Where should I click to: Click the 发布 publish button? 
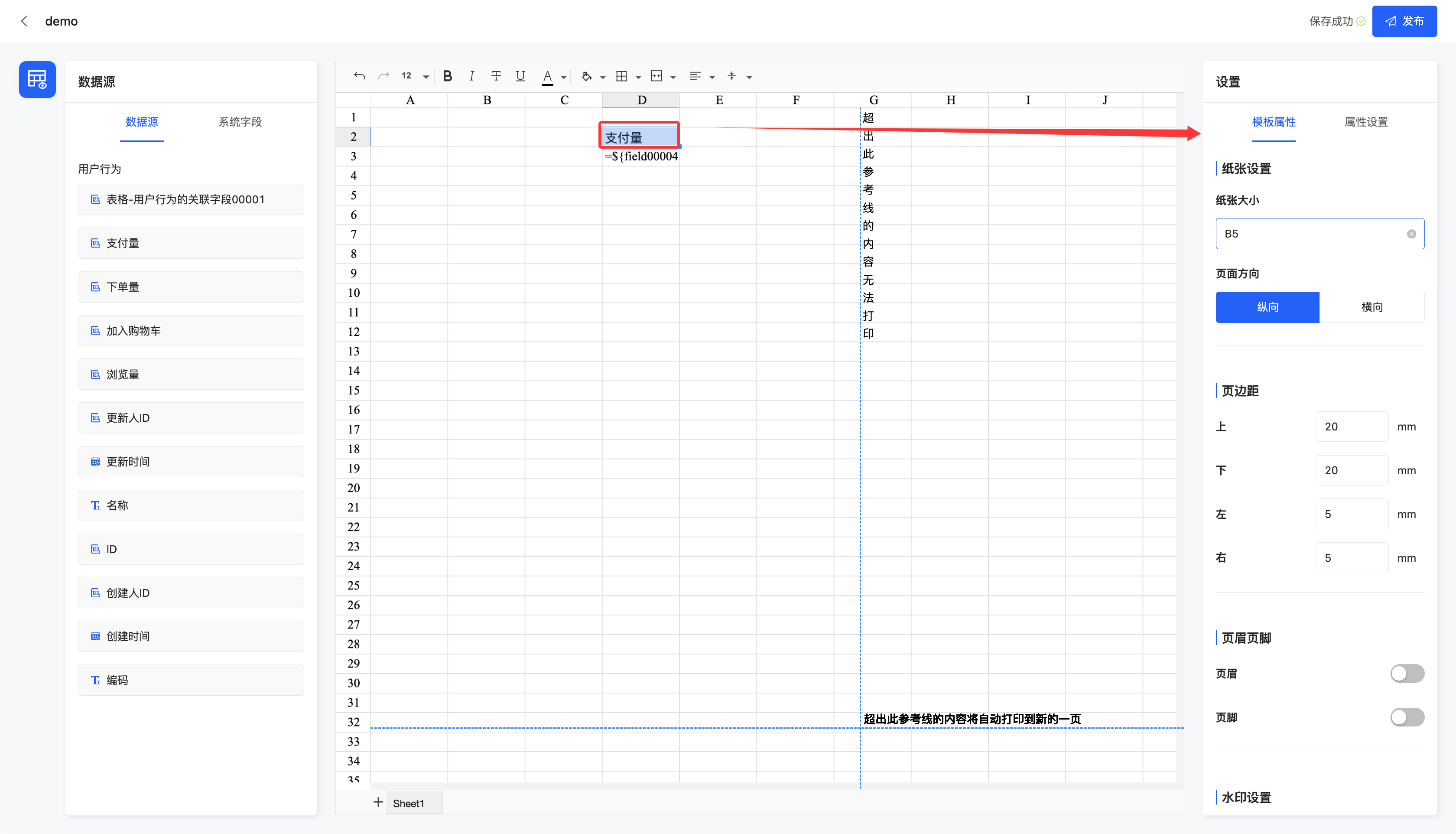(1404, 21)
